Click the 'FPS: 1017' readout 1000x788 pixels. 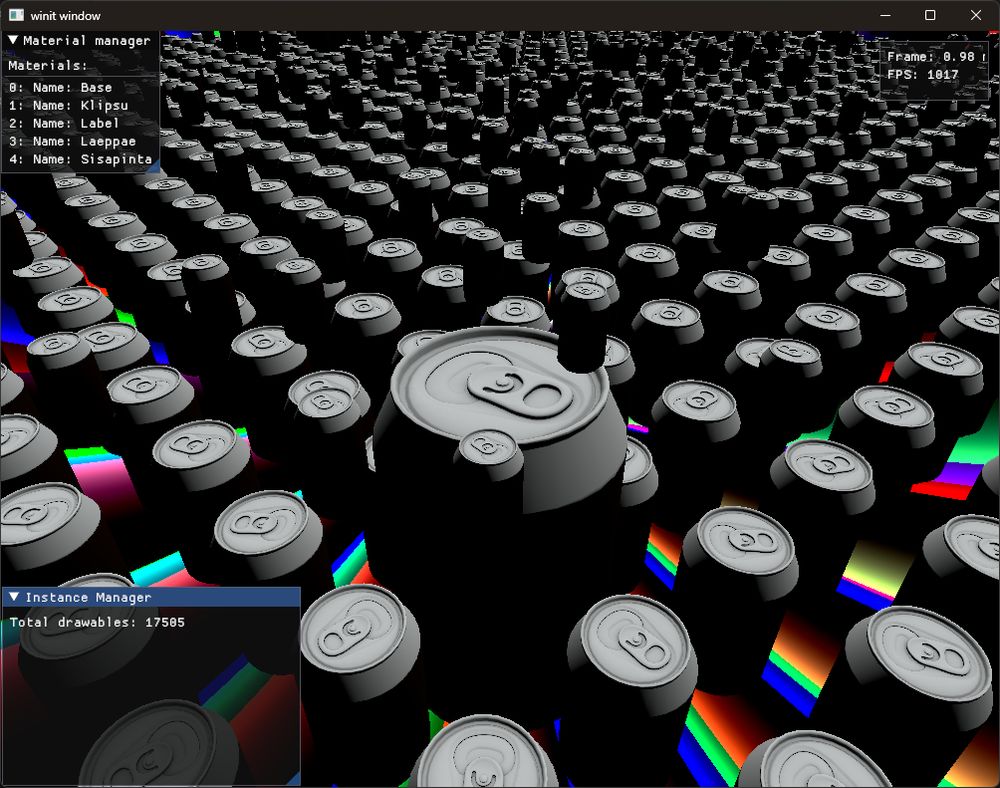click(922, 74)
